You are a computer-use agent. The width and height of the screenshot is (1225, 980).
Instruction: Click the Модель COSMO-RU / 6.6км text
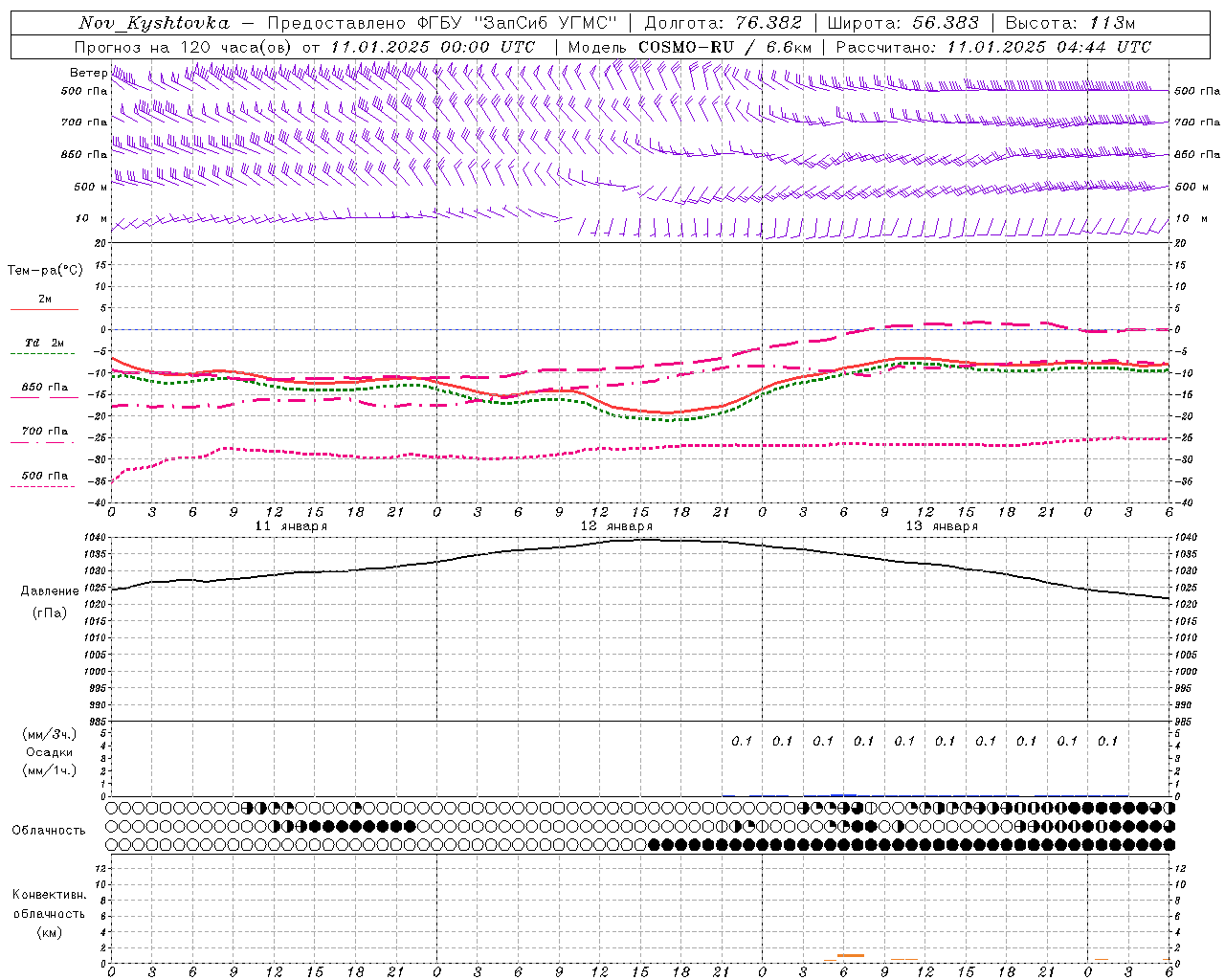coord(690,47)
